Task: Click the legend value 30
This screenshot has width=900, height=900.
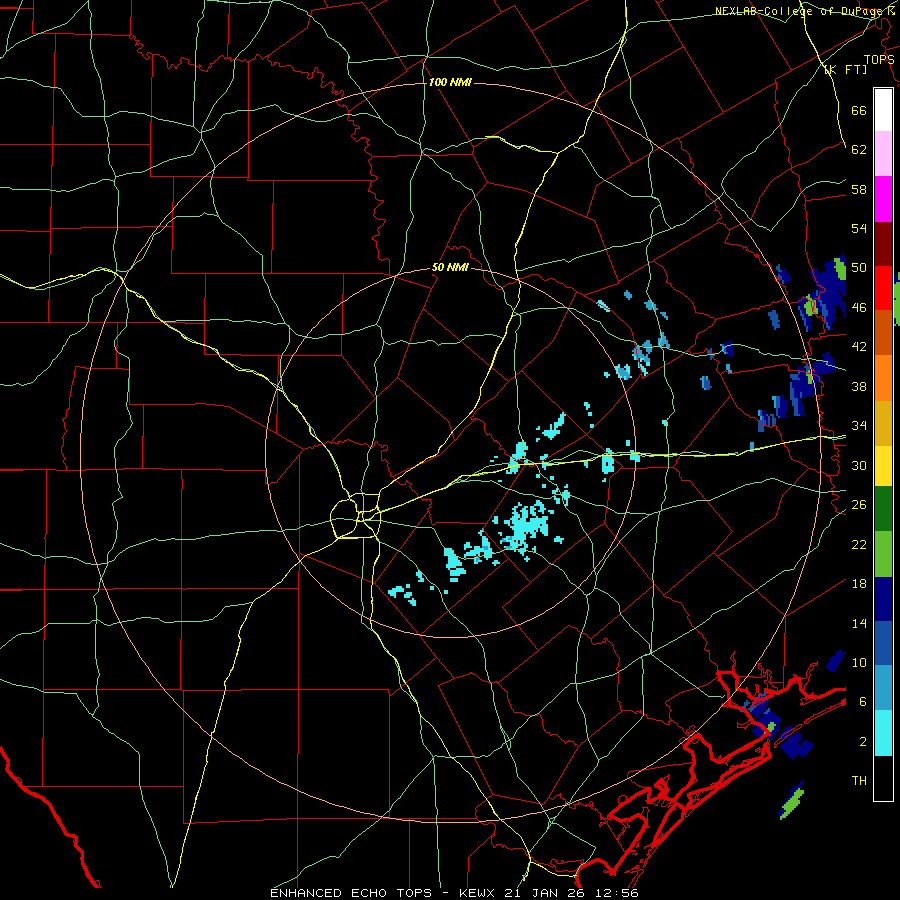Action: (859, 465)
